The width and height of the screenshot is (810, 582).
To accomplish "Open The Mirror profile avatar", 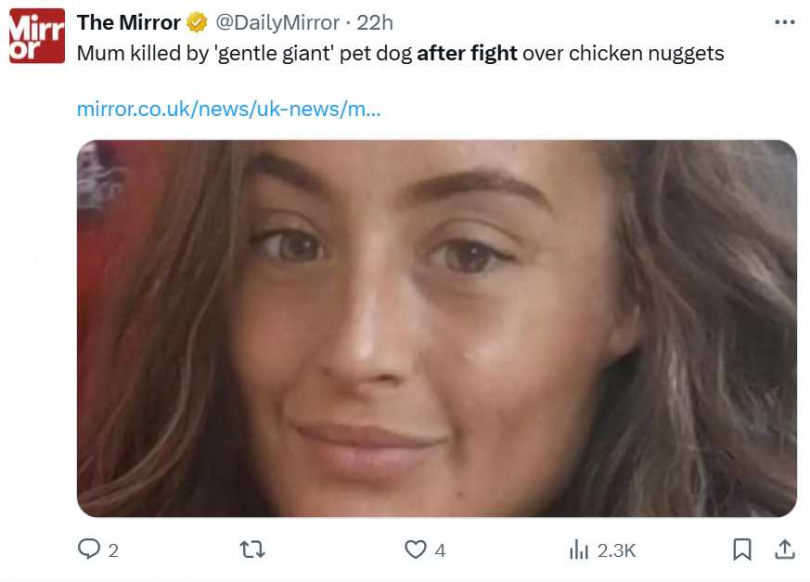I will [x=37, y=36].
